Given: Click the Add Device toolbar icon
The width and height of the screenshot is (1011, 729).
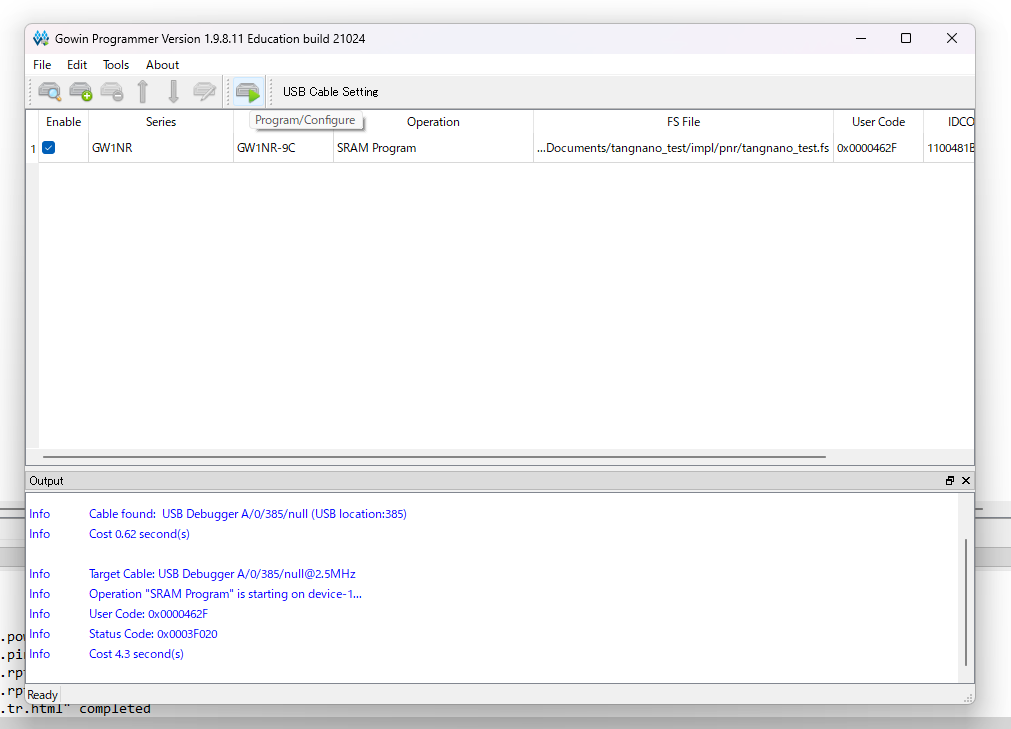Looking at the screenshot, I should tap(81, 92).
